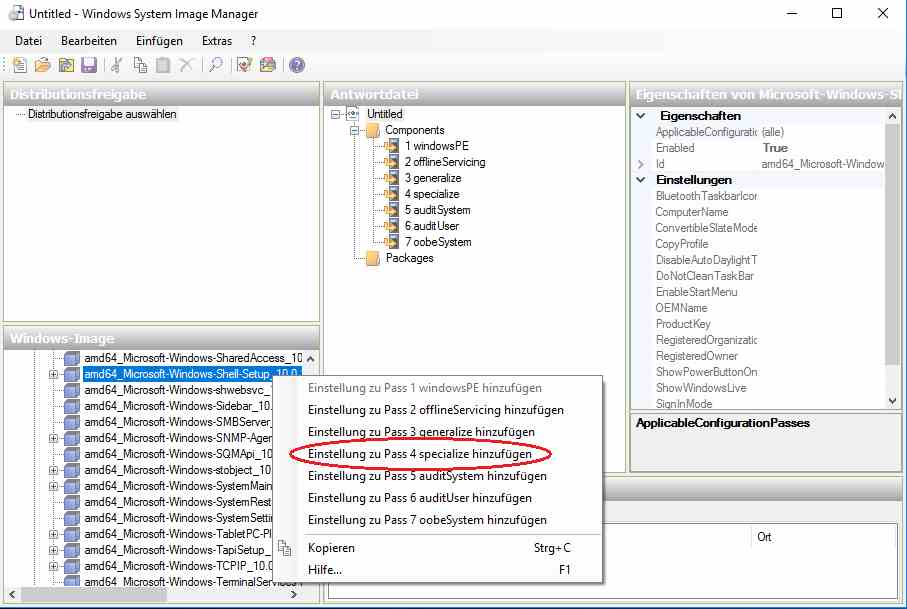
Task: Open Help with the question mark toolbar icon
Action: click(x=297, y=65)
